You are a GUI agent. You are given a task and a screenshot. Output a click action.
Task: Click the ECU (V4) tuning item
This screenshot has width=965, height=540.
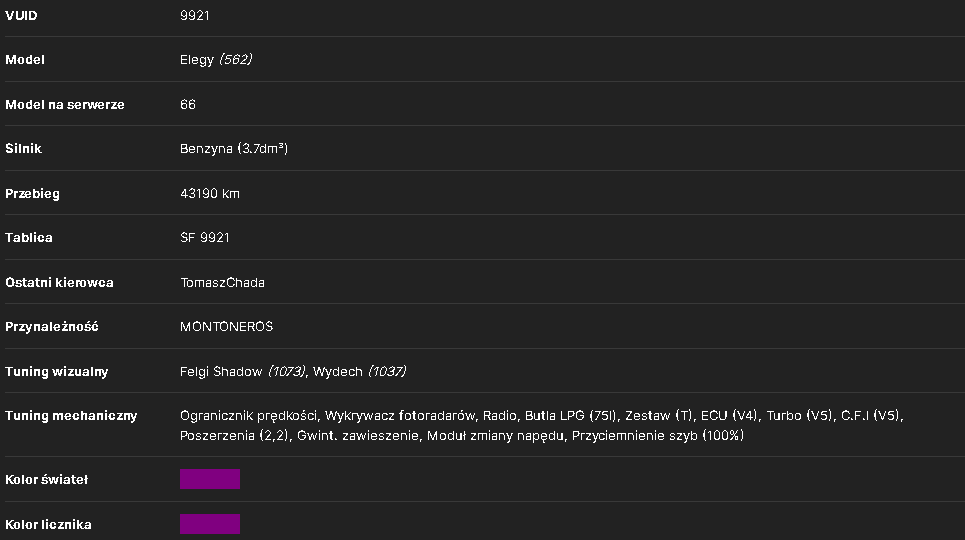pyautogui.click(x=729, y=416)
